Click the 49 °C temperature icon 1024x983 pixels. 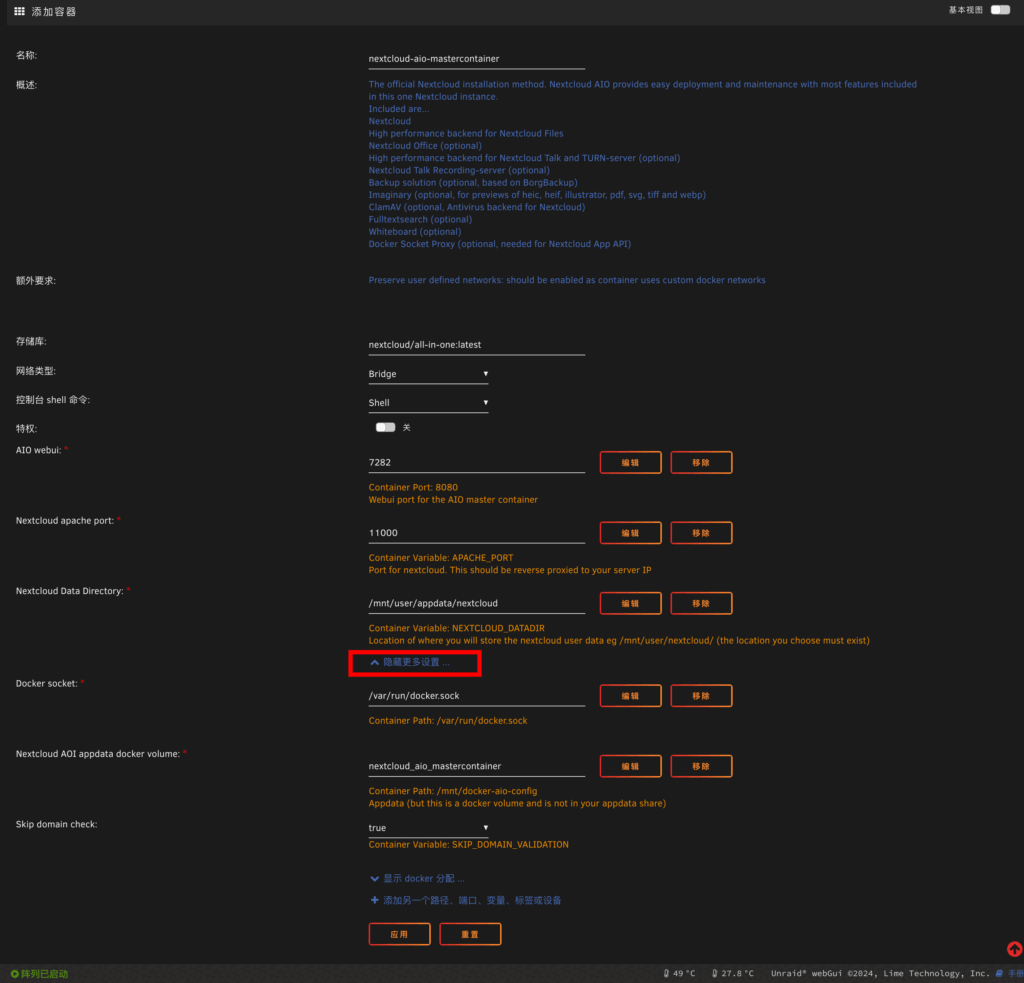(666, 973)
